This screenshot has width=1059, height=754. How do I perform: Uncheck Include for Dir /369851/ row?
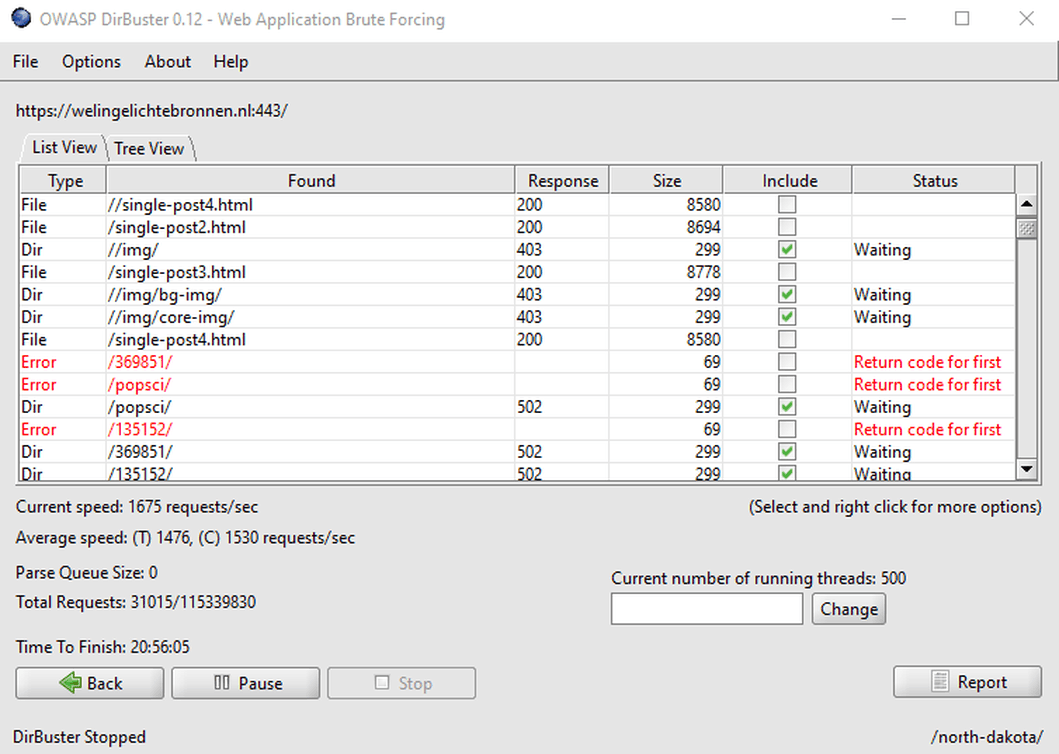point(787,451)
